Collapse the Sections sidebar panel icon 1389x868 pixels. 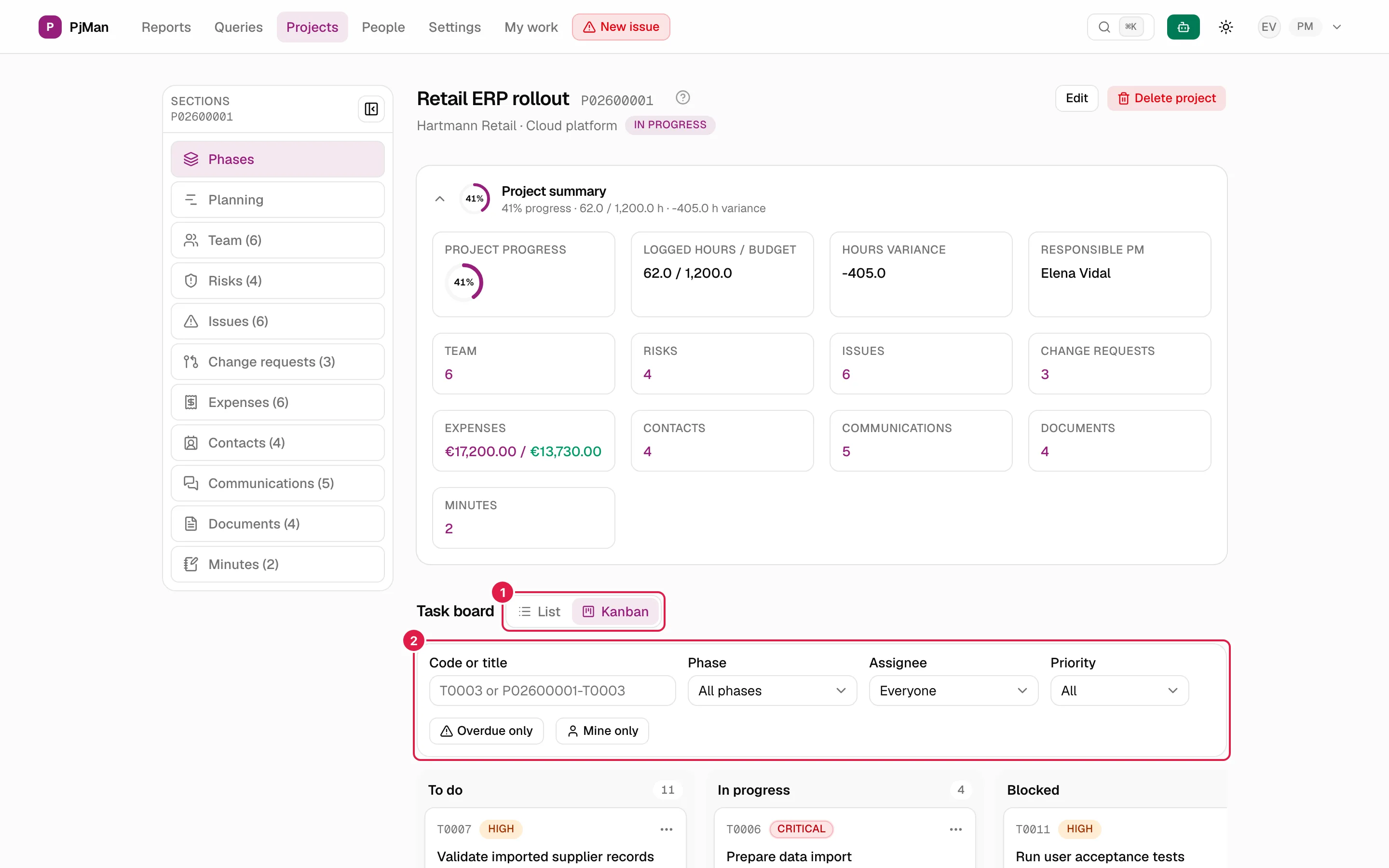tap(371, 109)
